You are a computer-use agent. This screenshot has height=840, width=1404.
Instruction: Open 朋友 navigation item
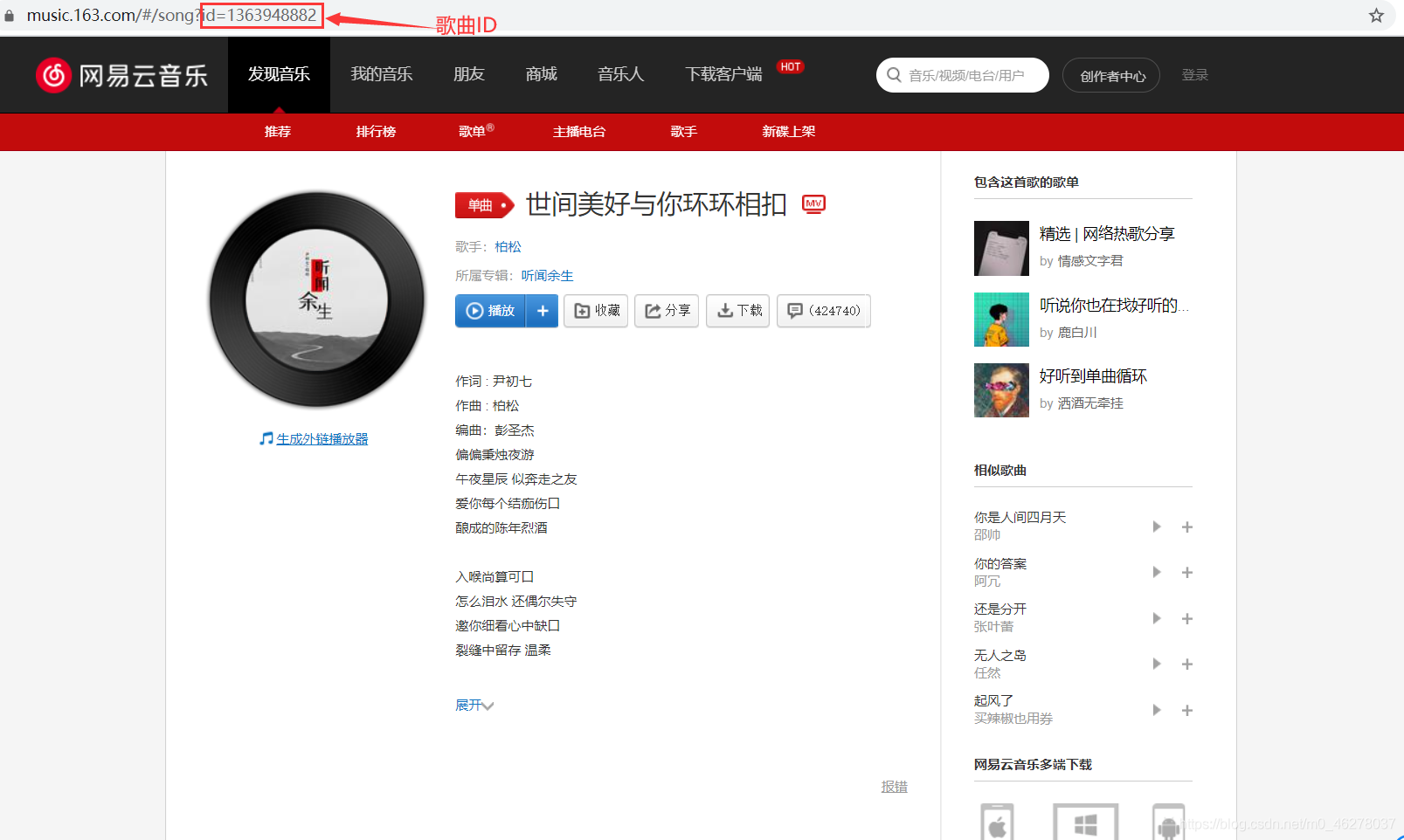469,74
